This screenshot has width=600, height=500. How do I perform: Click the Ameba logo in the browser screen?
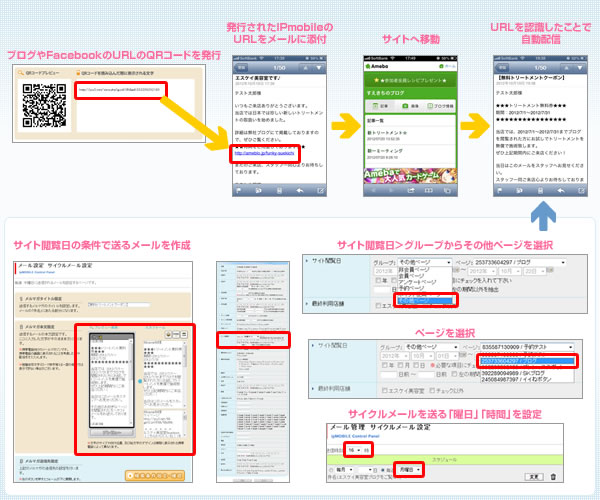pos(377,66)
